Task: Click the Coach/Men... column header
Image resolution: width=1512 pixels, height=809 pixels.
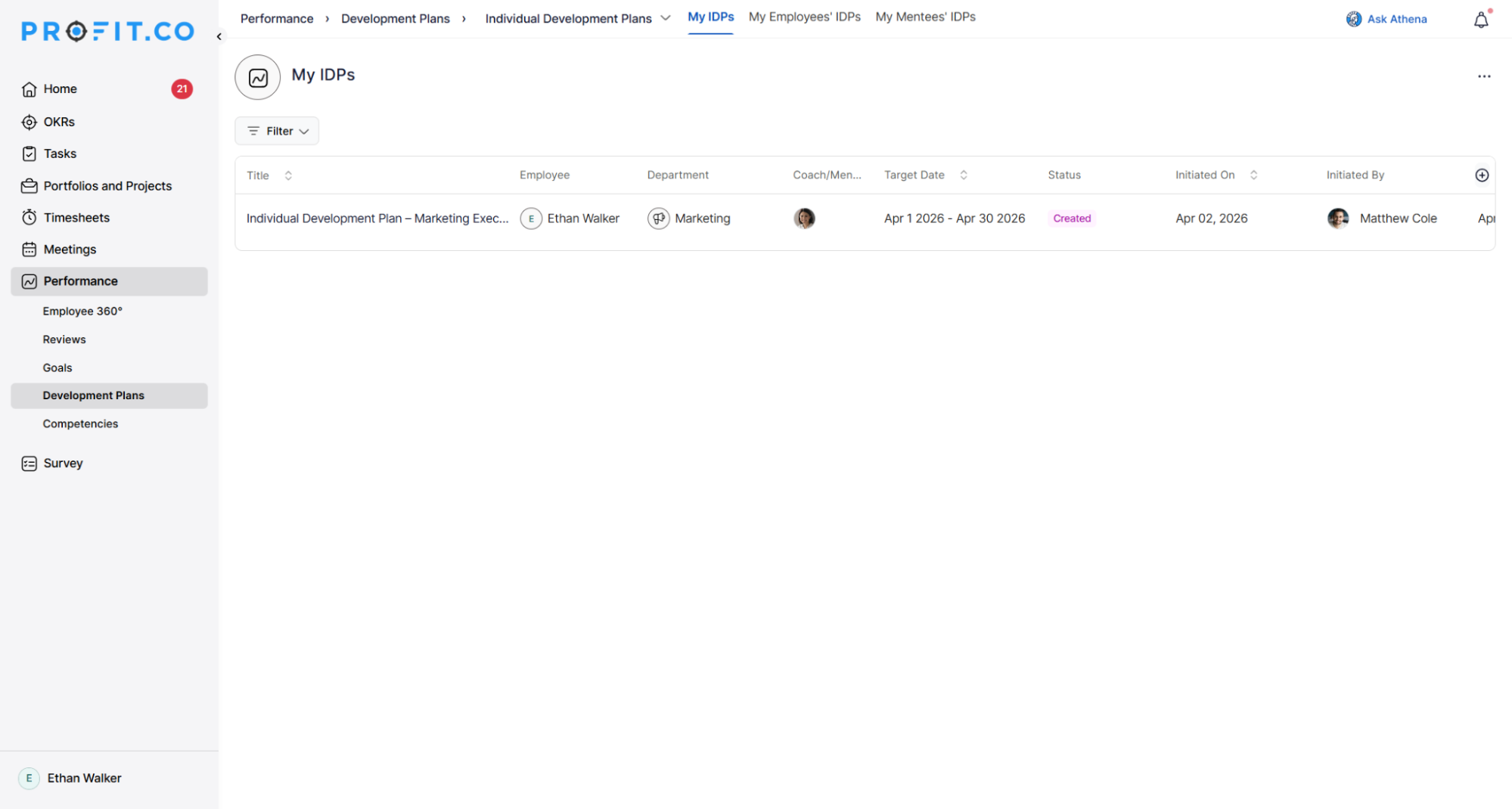Action: (827, 175)
